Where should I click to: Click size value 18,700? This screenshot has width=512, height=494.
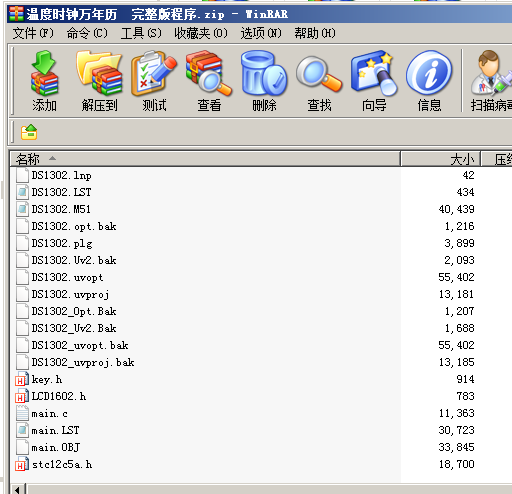tap(456, 464)
